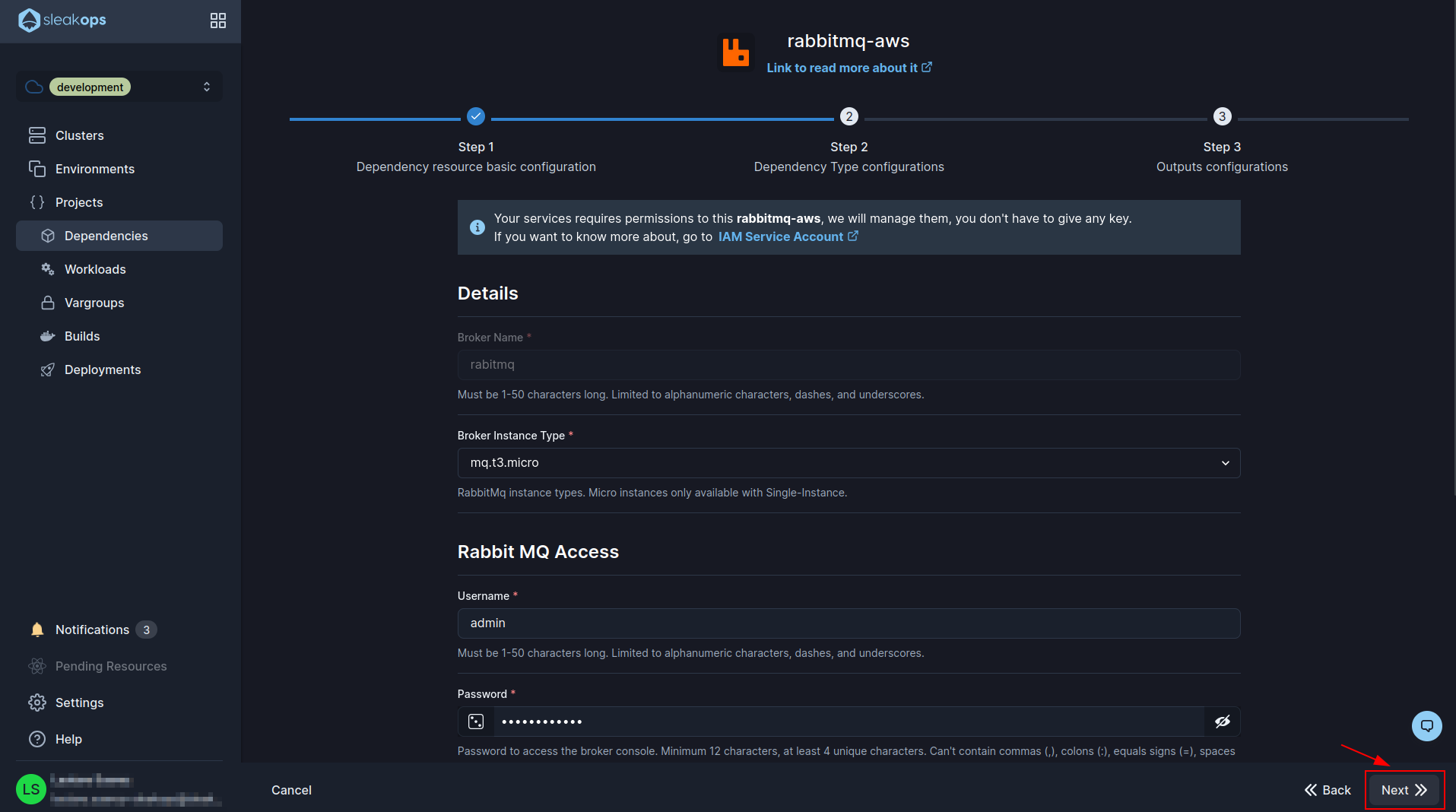Click the Step 2 circle marker
This screenshot has height=812, width=1456.
point(849,116)
